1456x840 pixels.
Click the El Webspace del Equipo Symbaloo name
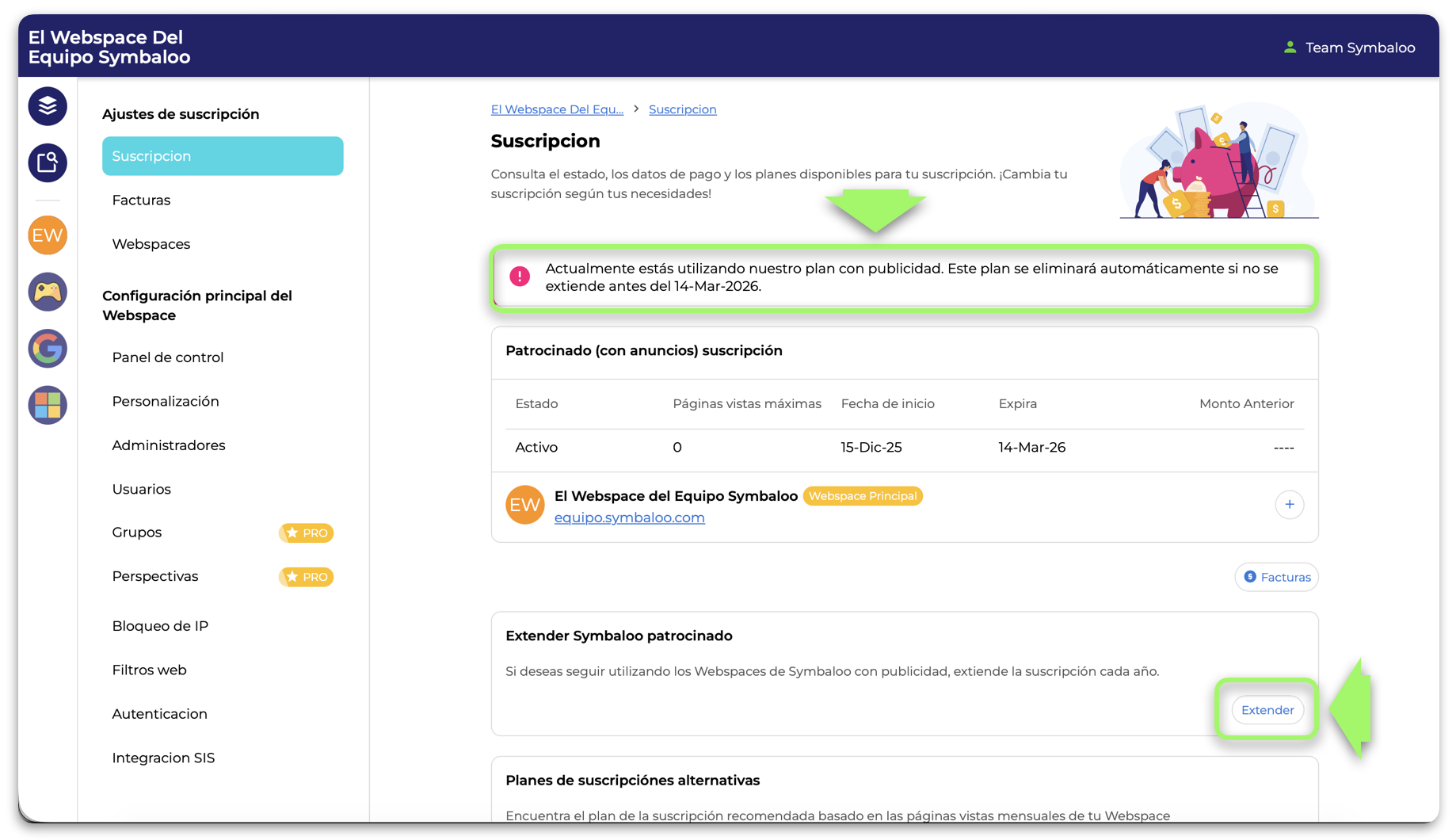[x=676, y=496]
